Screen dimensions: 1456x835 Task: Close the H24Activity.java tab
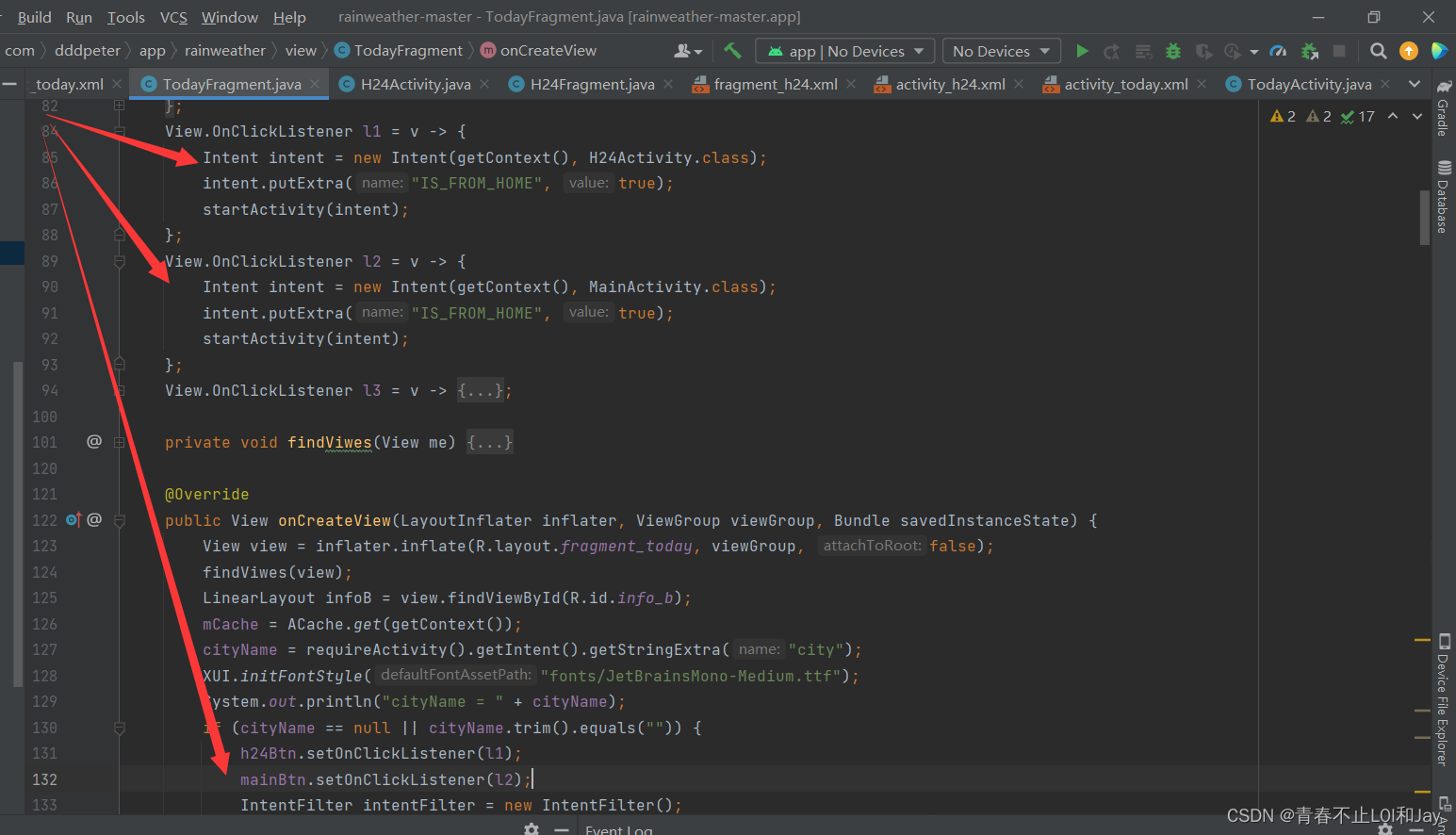pos(484,84)
